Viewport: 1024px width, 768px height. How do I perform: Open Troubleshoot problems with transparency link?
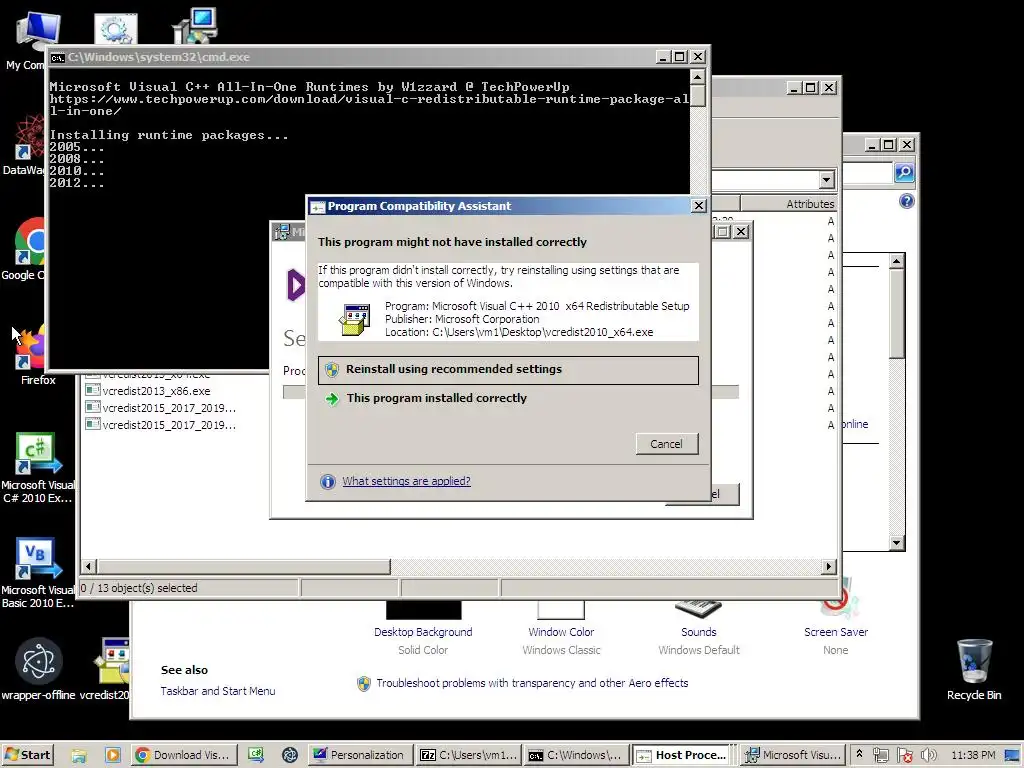[532, 683]
